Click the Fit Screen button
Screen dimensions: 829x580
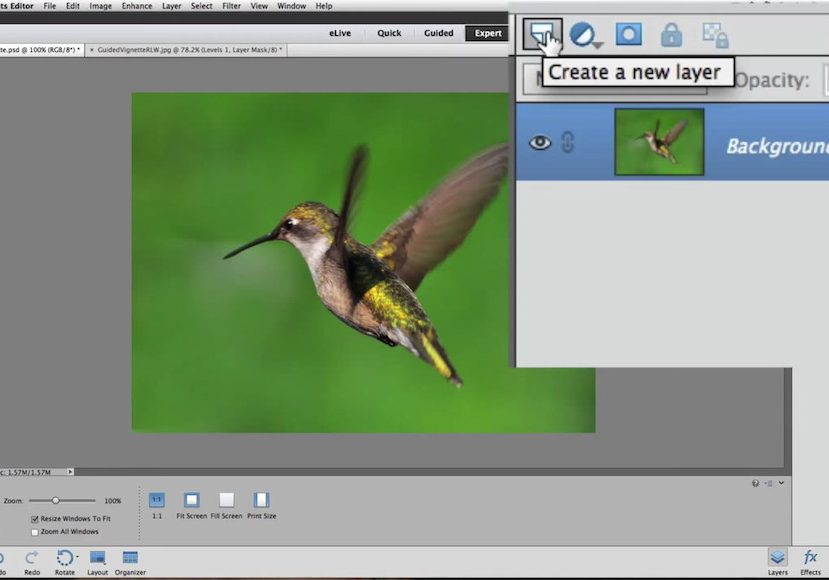pyautogui.click(x=191, y=505)
